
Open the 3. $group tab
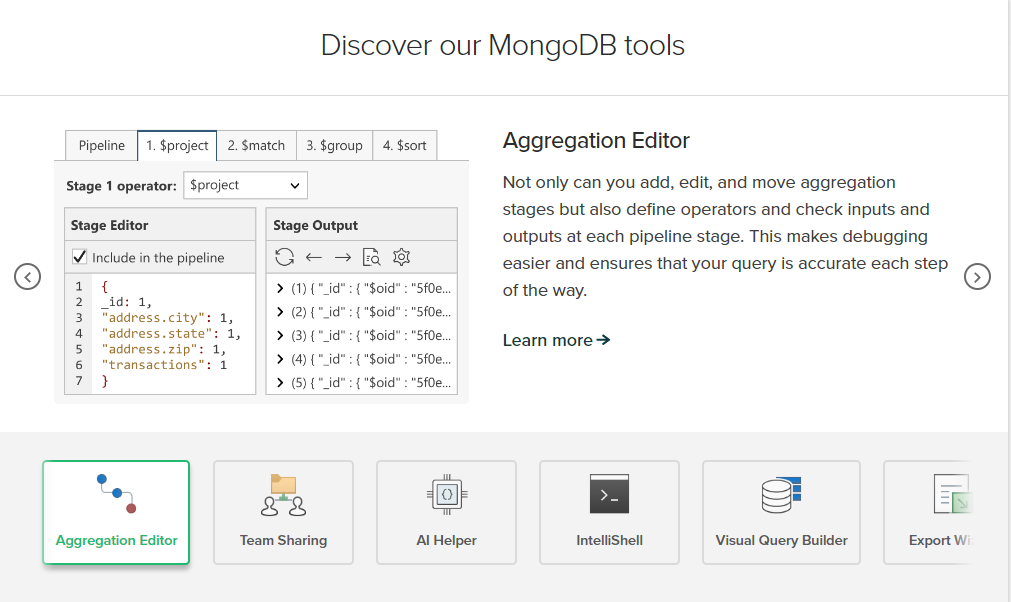click(x=334, y=146)
